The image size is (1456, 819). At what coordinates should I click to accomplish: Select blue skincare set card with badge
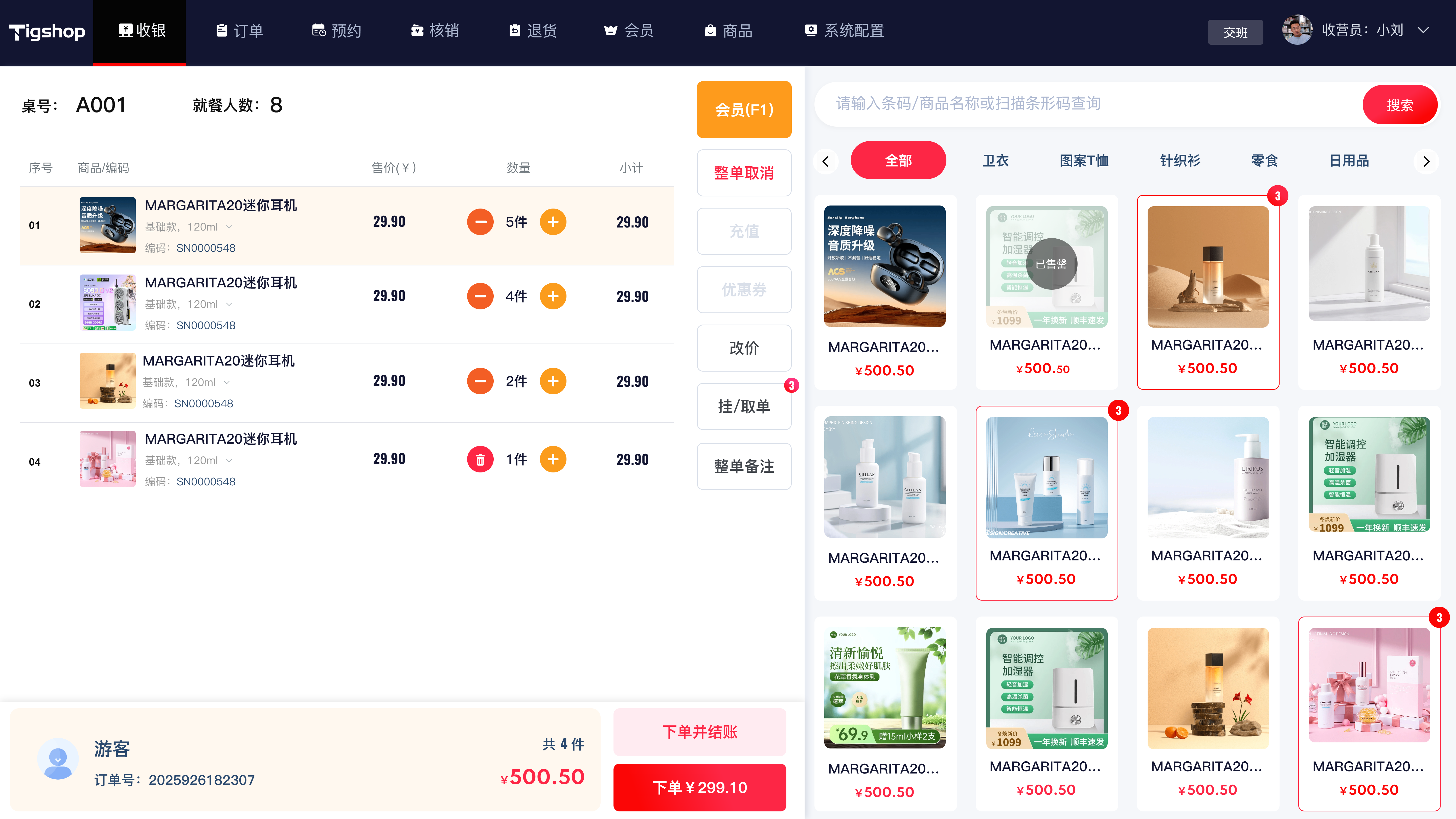[x=1046, y=503]
